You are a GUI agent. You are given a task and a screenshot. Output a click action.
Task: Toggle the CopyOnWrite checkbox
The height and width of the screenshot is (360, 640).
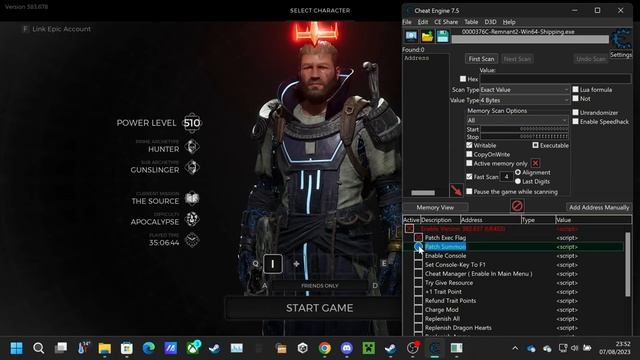pos(469,154)
